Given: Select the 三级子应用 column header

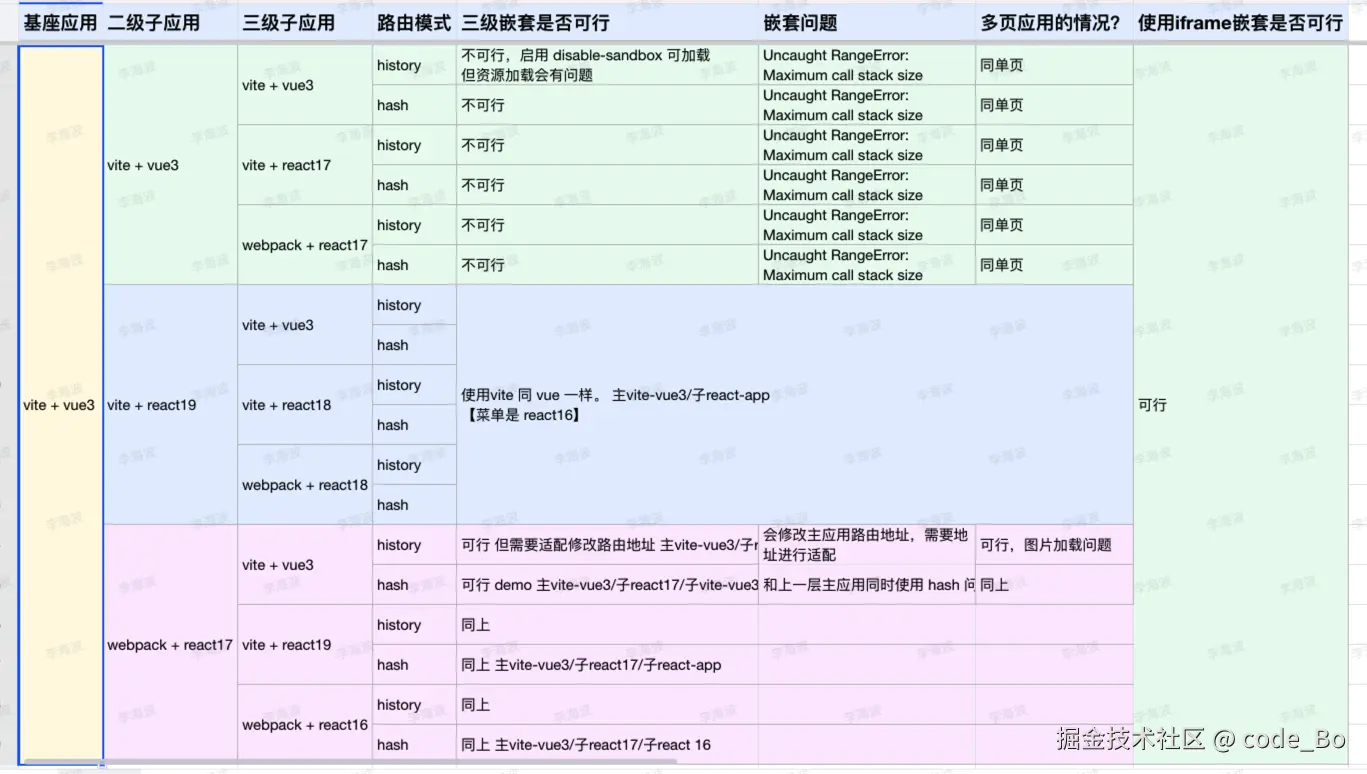Looking at the screenshot, I should (x=305, y=23).
